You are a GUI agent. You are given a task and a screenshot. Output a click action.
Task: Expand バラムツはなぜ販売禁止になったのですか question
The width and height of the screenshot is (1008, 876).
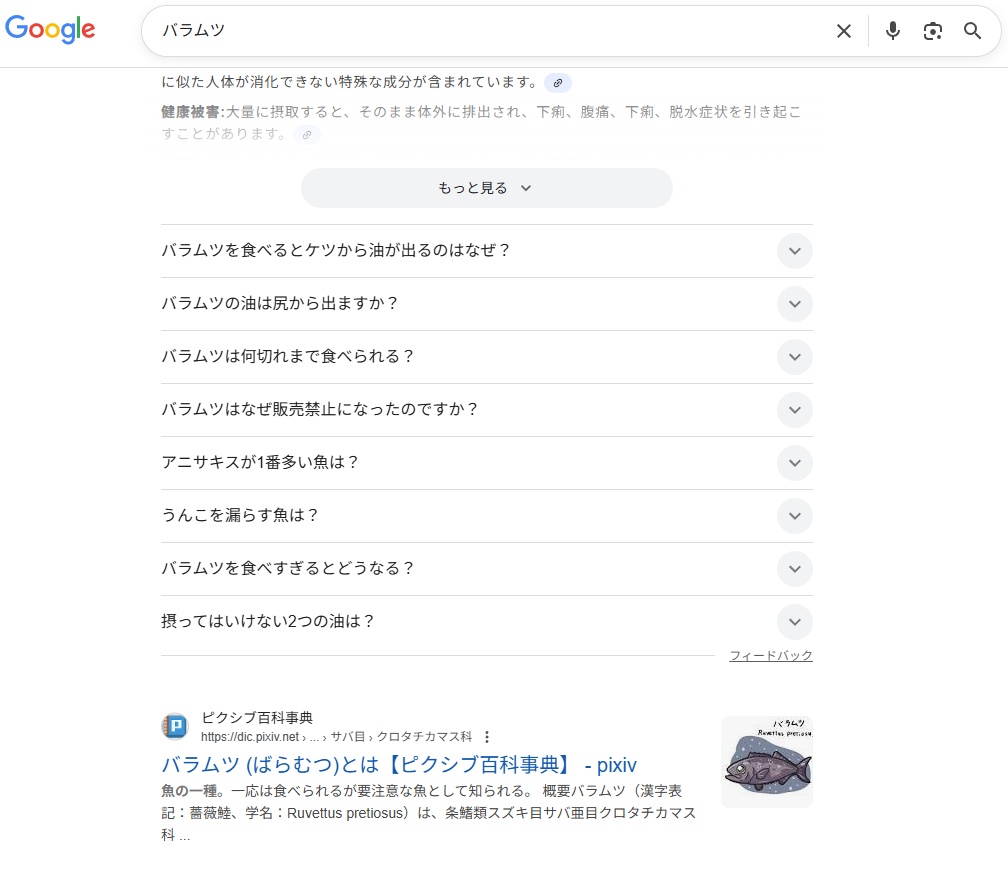click(794, 410)
